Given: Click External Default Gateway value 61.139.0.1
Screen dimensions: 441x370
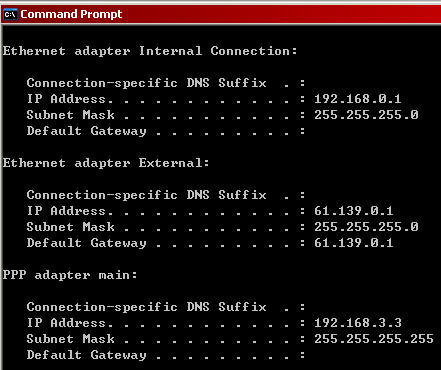Looking at the screenshot, I should pyautogui.click(x=354, y=243).
